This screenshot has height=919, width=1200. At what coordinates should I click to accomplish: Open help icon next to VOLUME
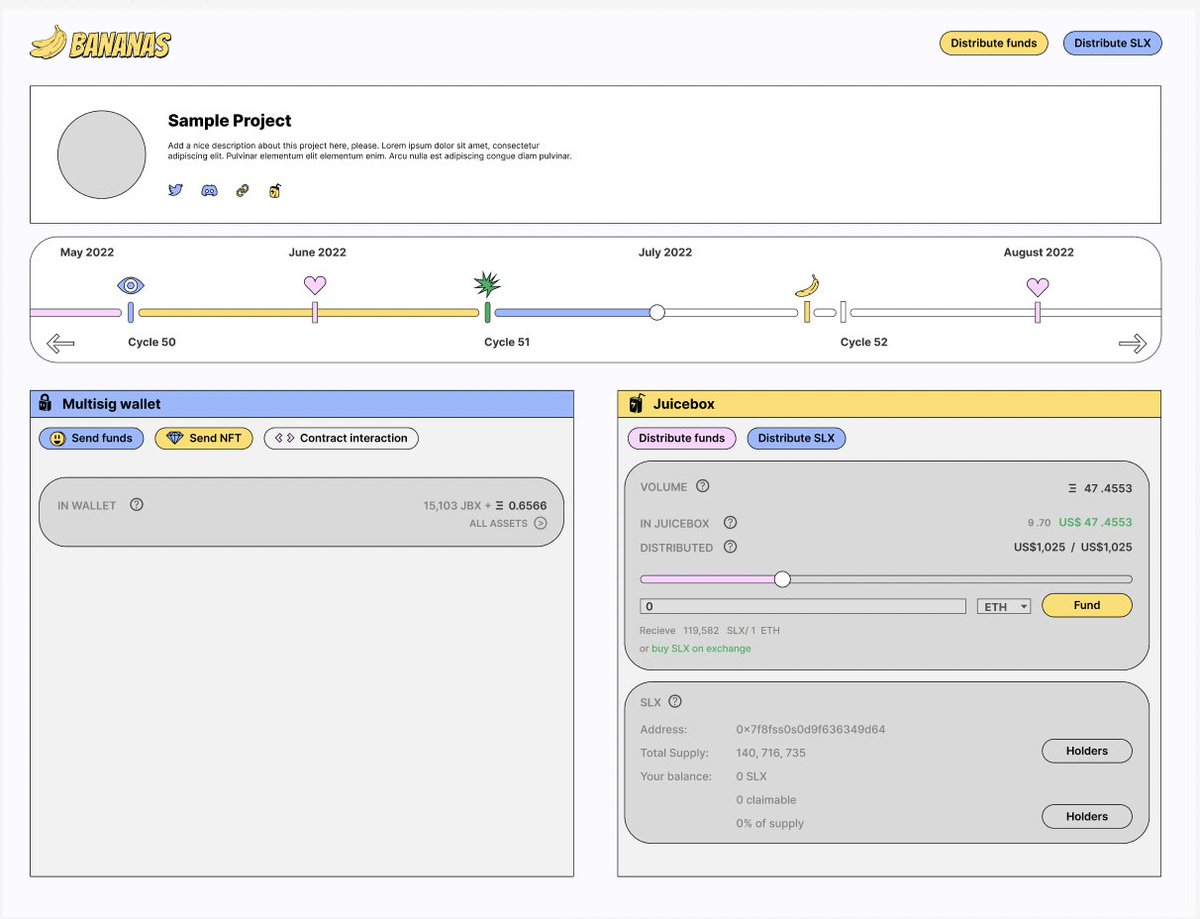pyautogui.click(x=703, y=486)
